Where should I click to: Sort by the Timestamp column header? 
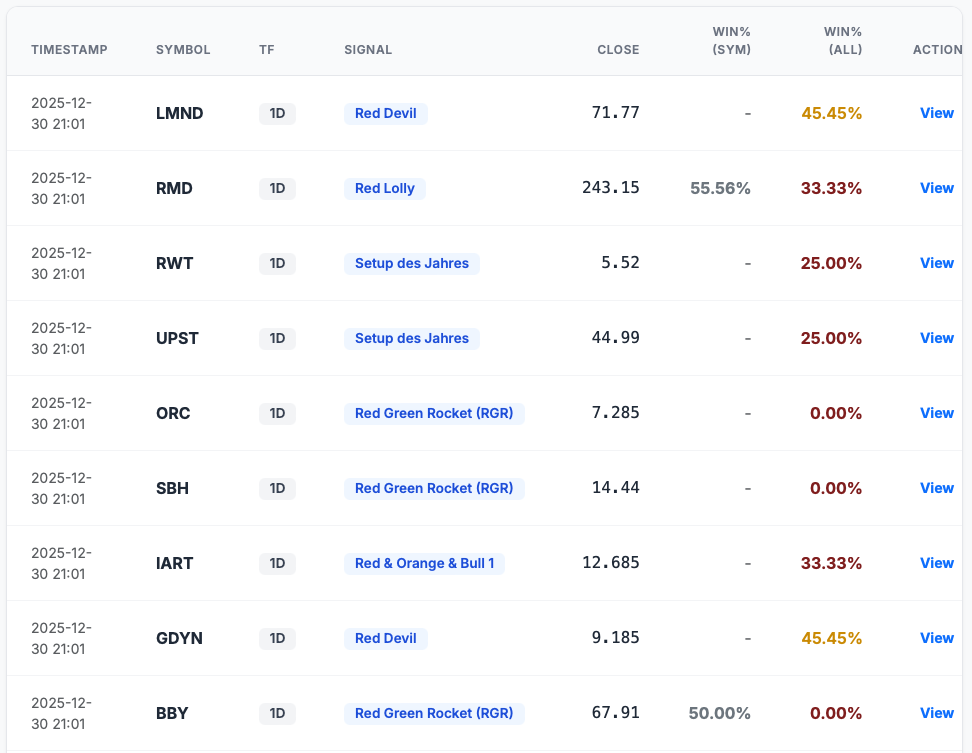pyautogui.click(x=69, y=50)
